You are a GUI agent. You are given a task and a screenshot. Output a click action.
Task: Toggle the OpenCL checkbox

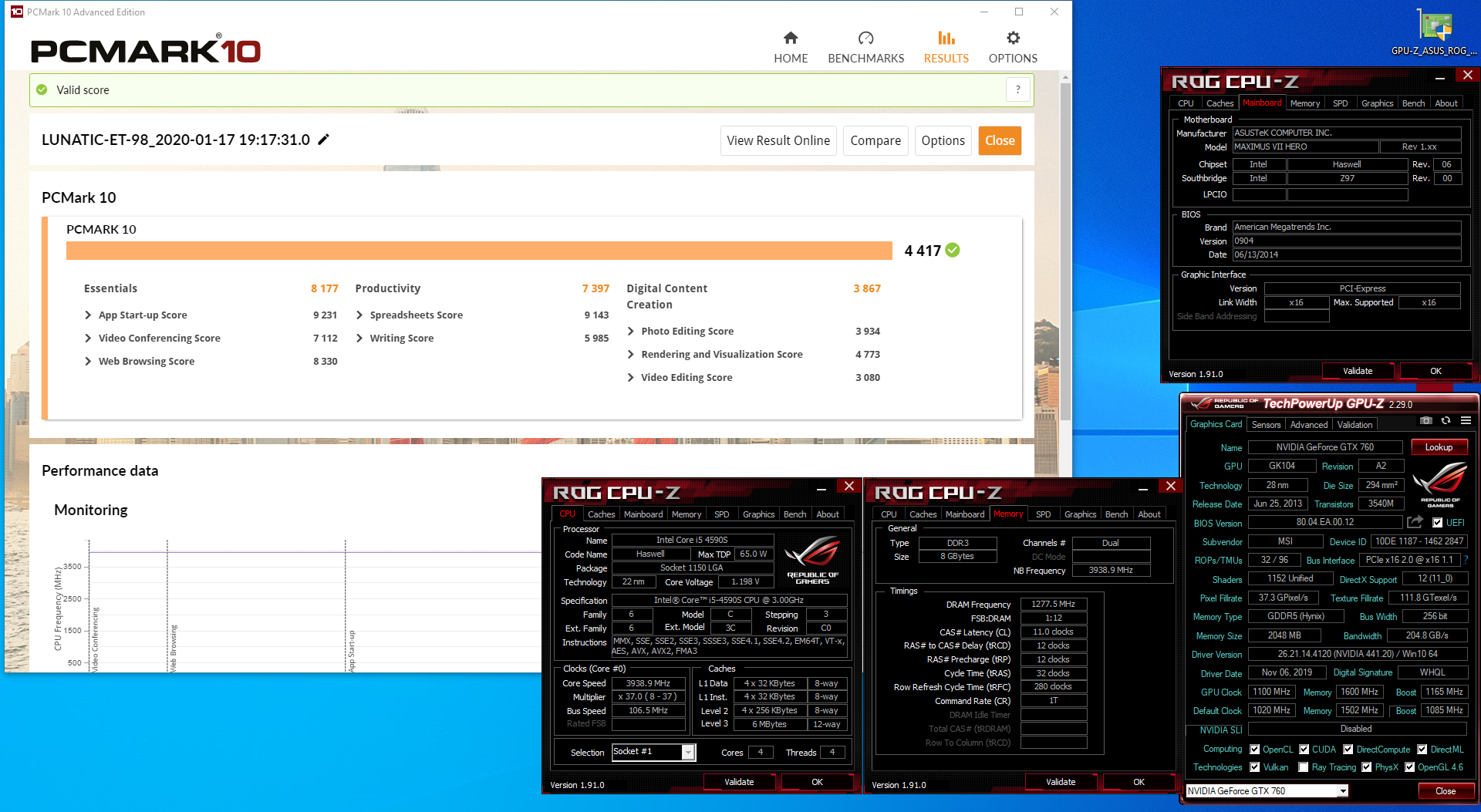point(1255,750)
